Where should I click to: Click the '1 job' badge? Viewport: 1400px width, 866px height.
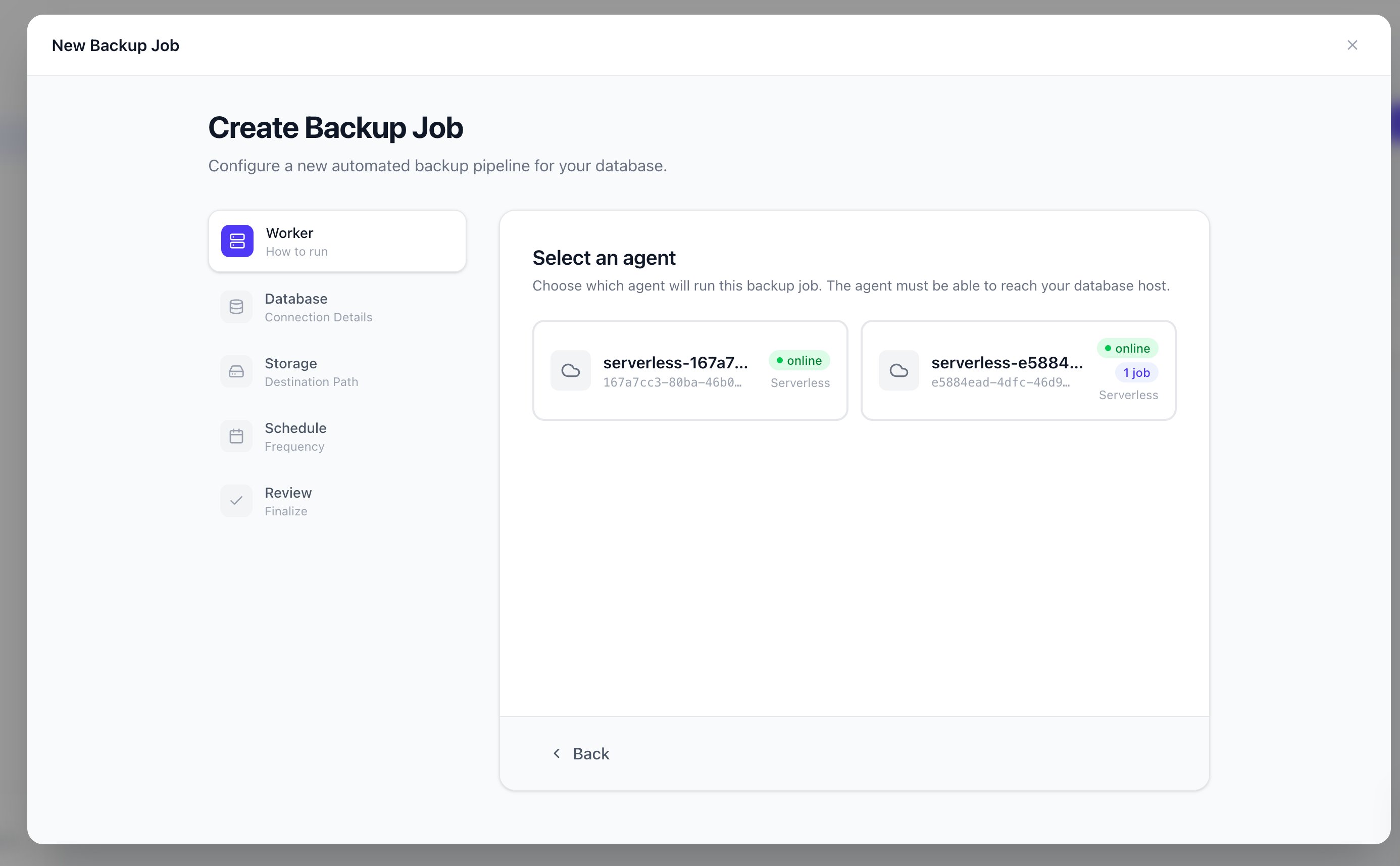pyautogui.click(x=1136, y=373)
